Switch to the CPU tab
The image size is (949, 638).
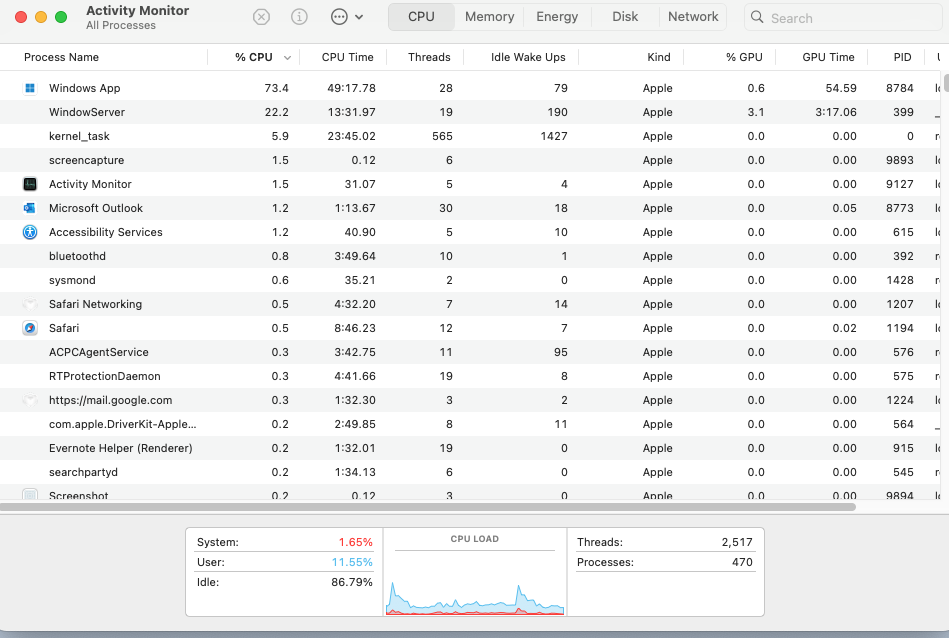[421, 17]
